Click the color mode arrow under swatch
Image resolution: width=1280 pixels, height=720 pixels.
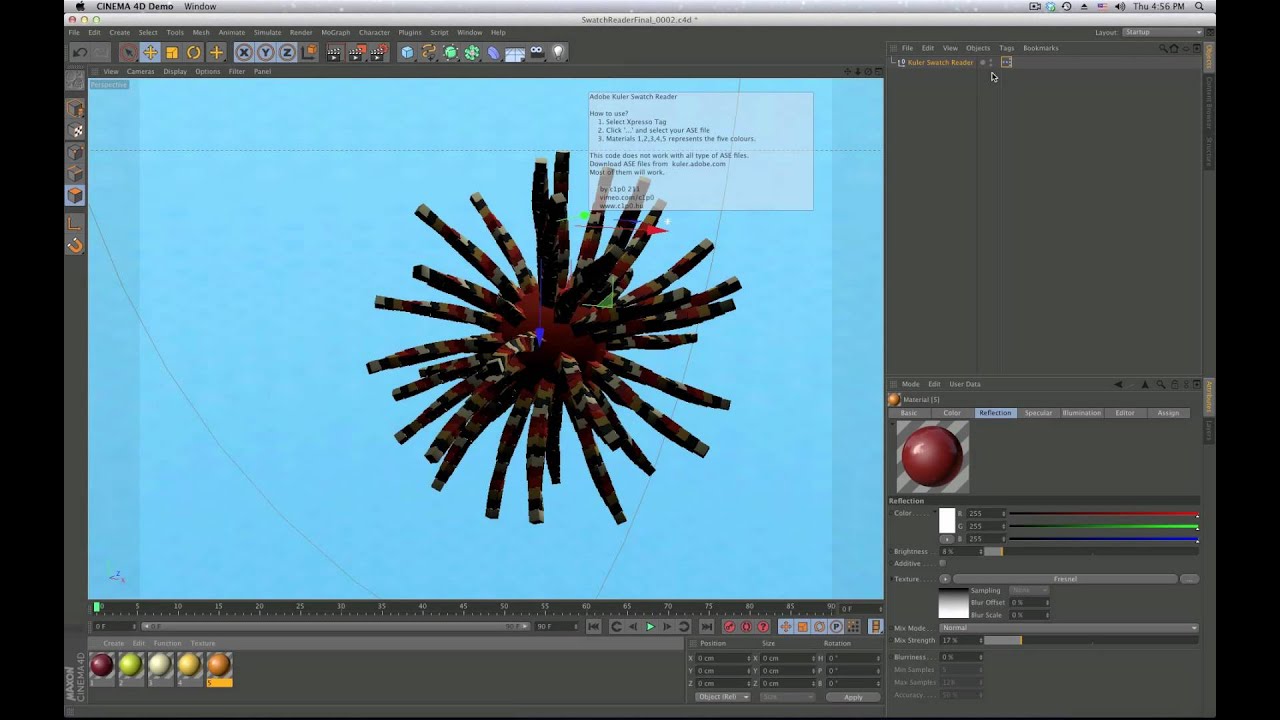point(946,539)
